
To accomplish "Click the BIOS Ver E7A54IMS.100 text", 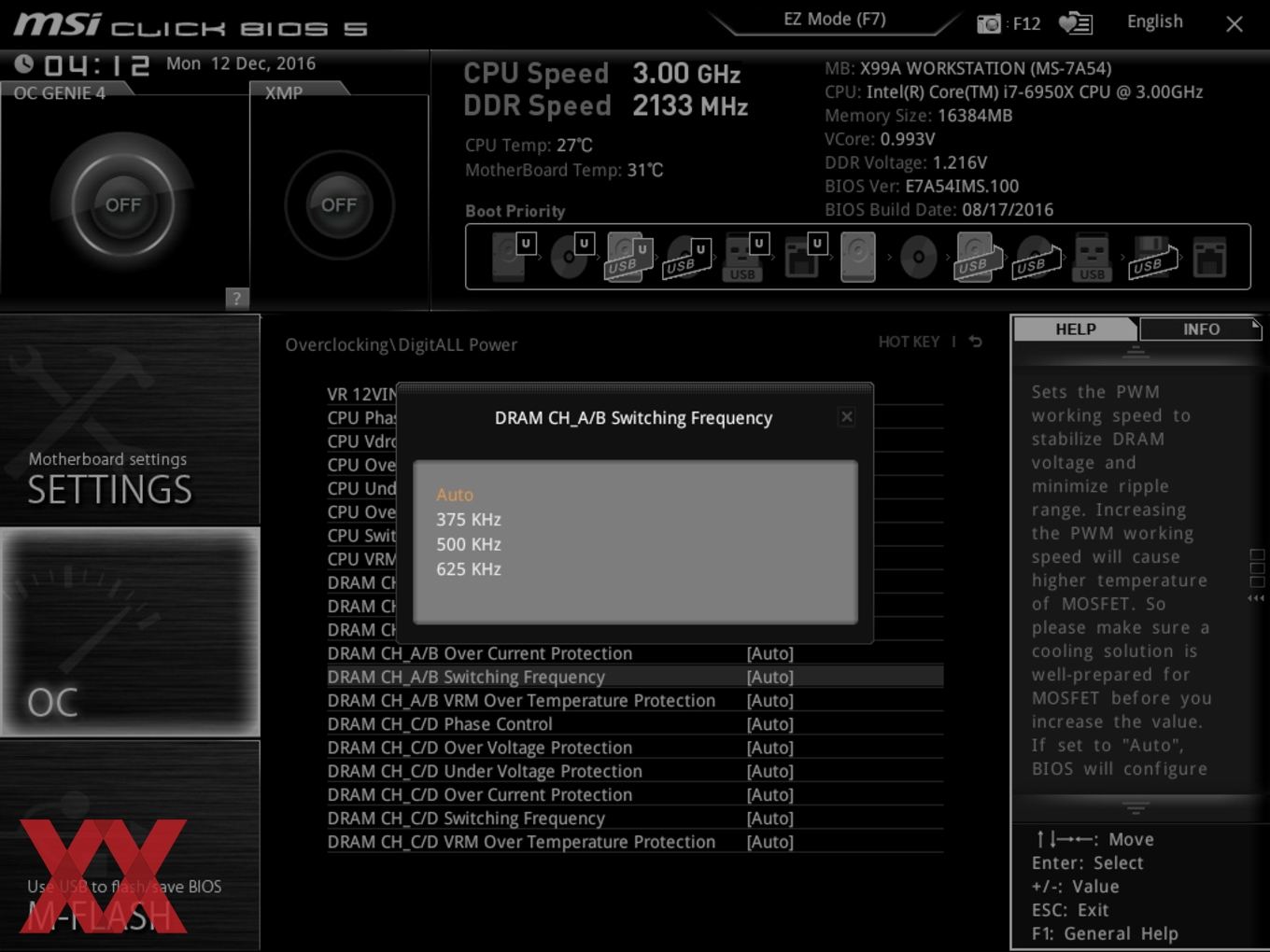I will coord(922,186).
